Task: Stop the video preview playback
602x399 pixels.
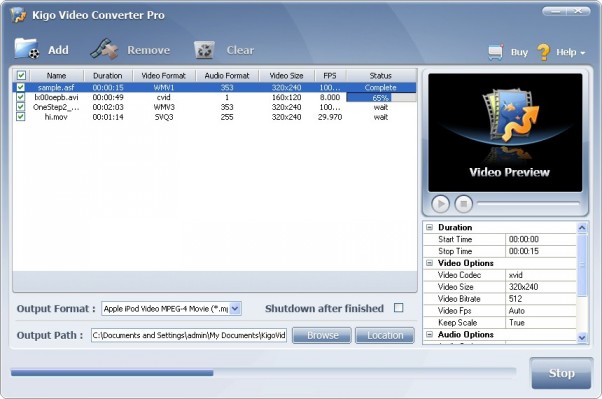Action: click(463, 204)
